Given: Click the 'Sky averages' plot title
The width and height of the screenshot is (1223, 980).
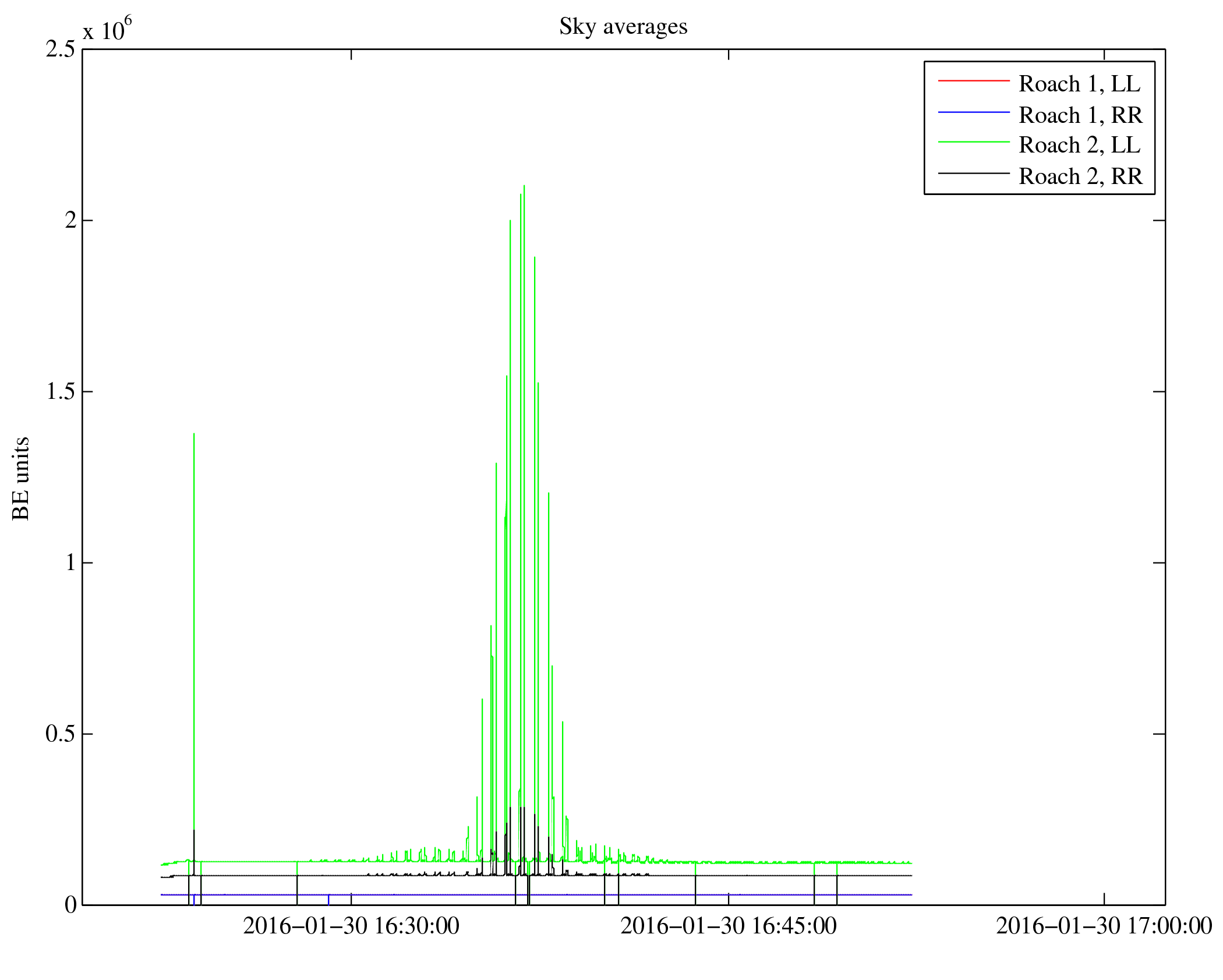Looking at the screenshot, I should (623, 27).
